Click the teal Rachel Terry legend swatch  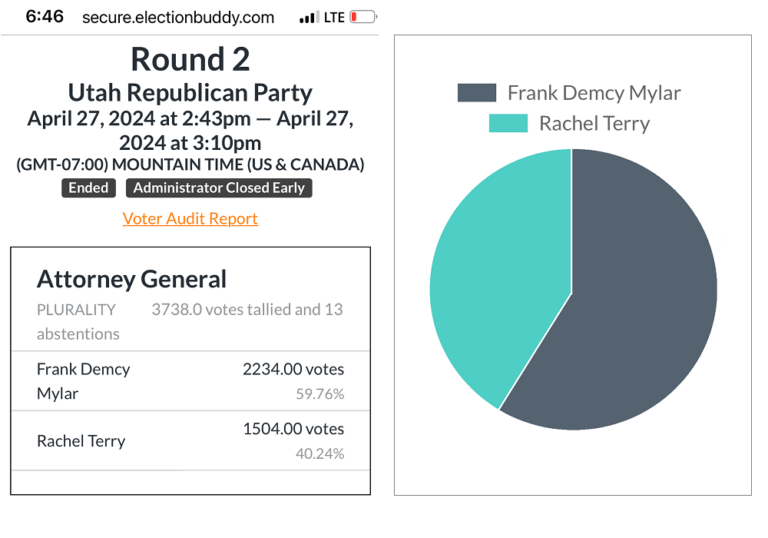click(x=508, y=124)
